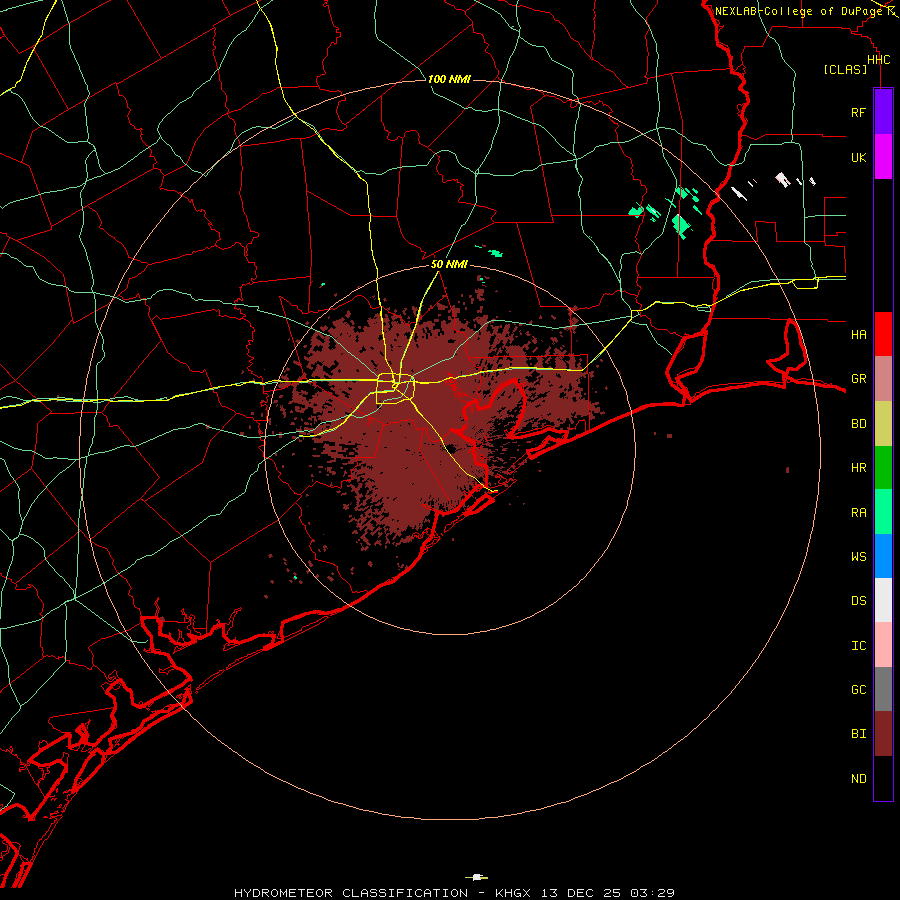Click the gray GC legend color swatch
This screenshot has width=900, height=900.
[x=883, y=689]
